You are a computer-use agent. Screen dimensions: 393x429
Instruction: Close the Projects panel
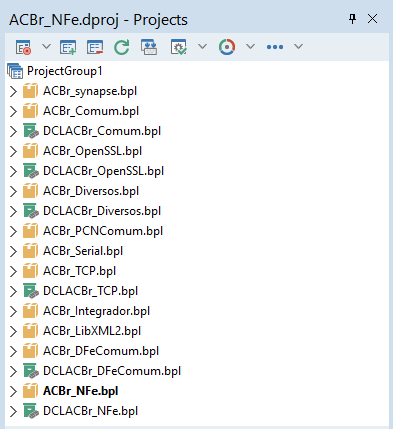(372, 19)
